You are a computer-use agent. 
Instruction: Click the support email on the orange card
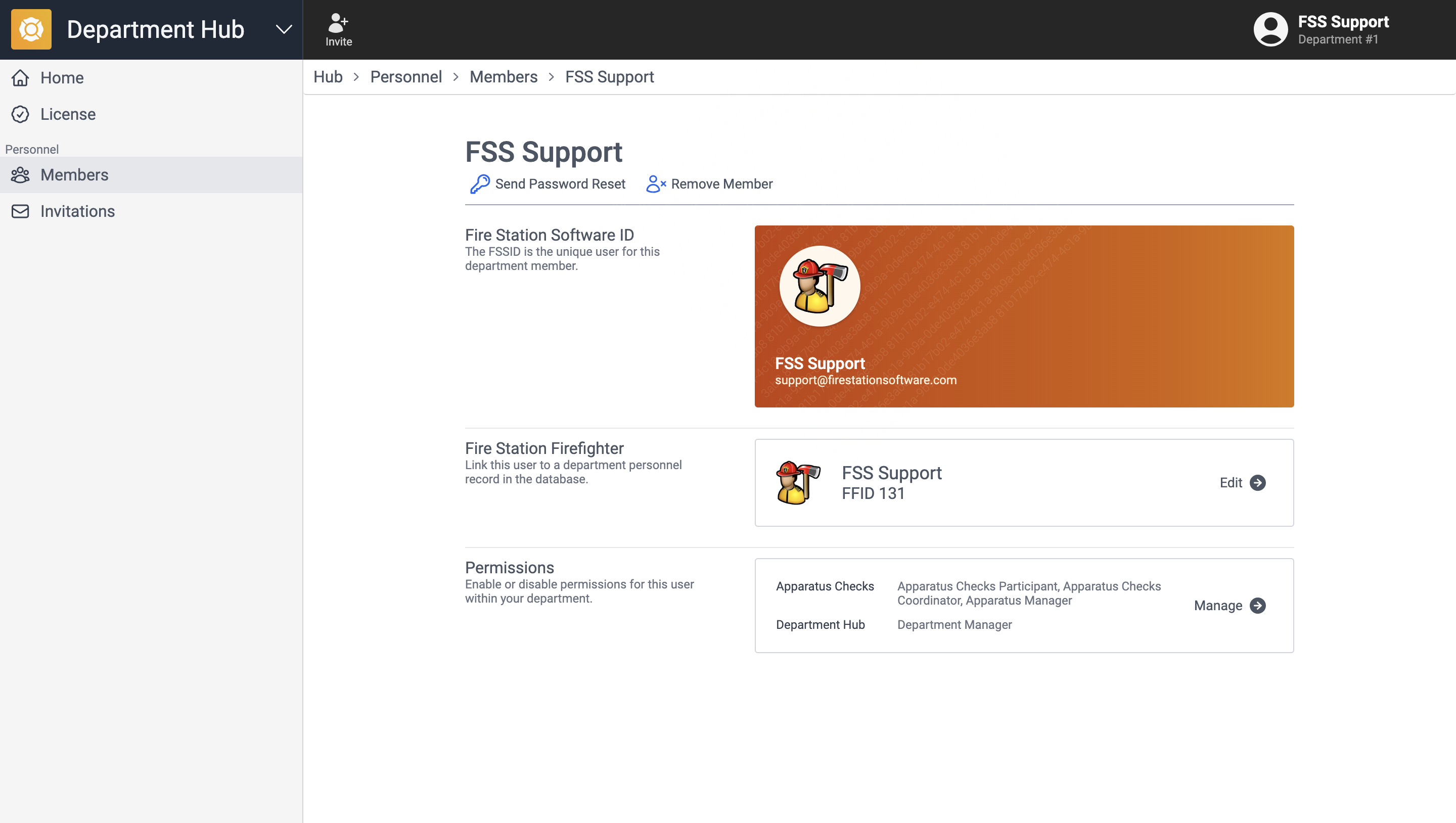[x=866, y=381]
